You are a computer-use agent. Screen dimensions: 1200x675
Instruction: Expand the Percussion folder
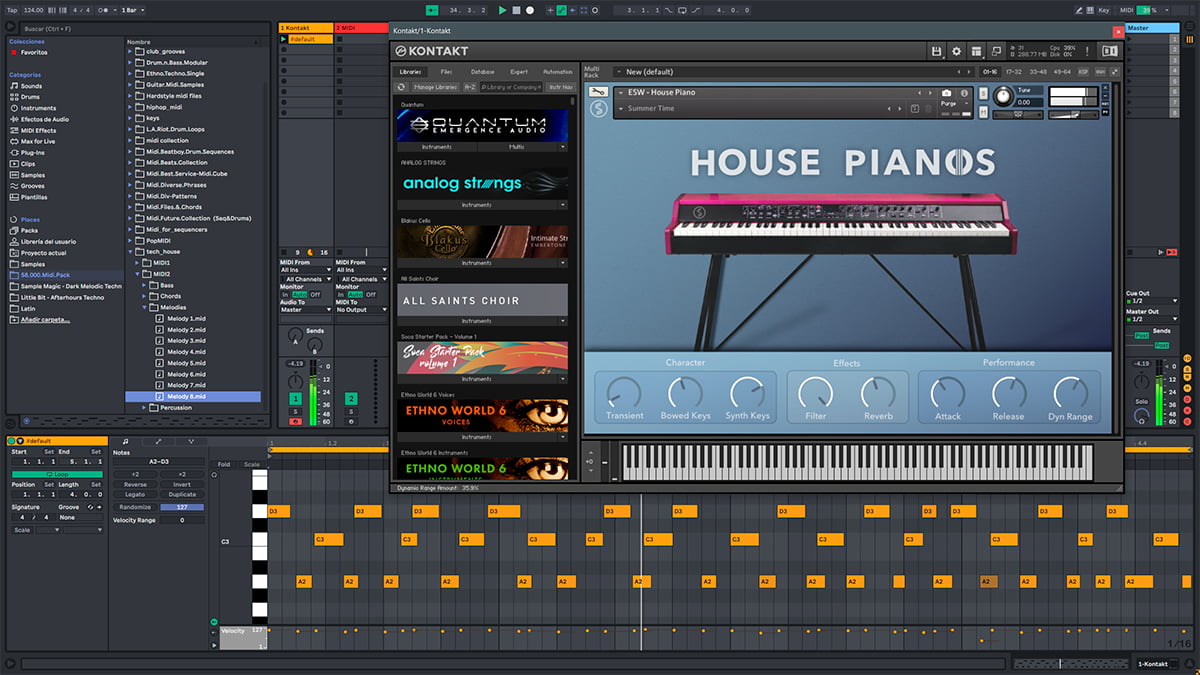coord(146,408)
